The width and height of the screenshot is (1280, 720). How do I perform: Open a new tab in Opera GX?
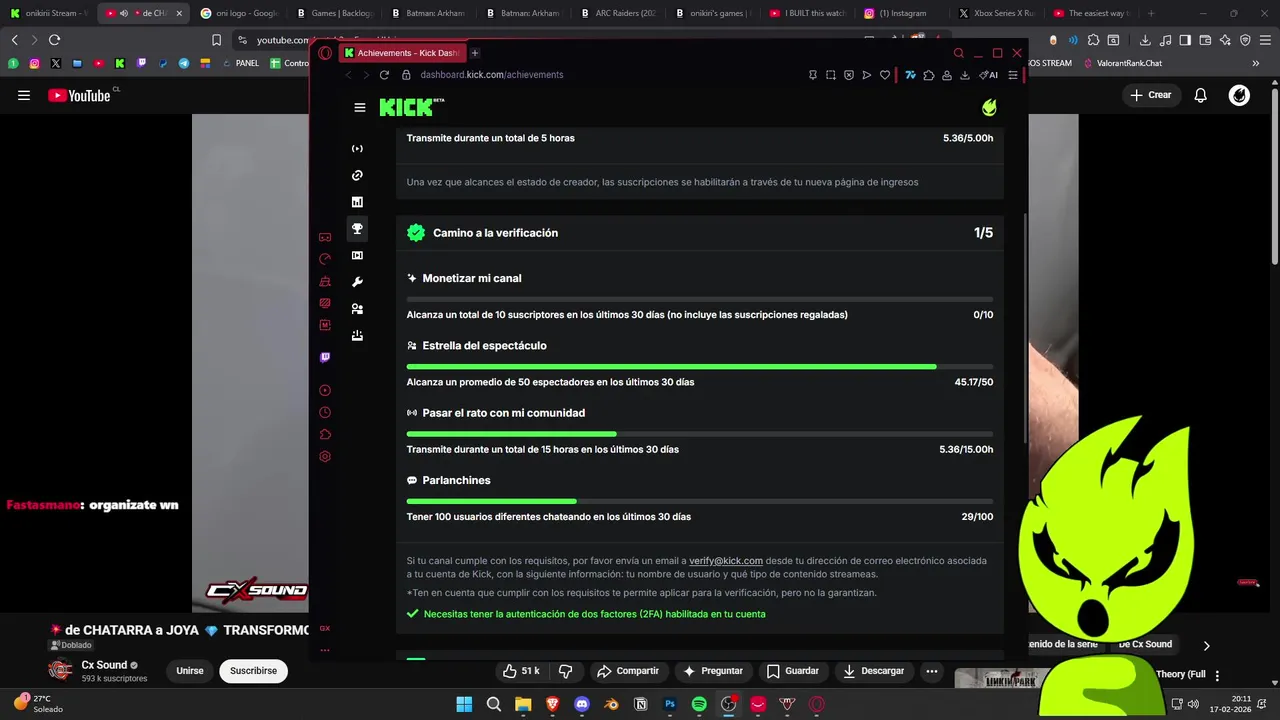[x=475, y=53]
